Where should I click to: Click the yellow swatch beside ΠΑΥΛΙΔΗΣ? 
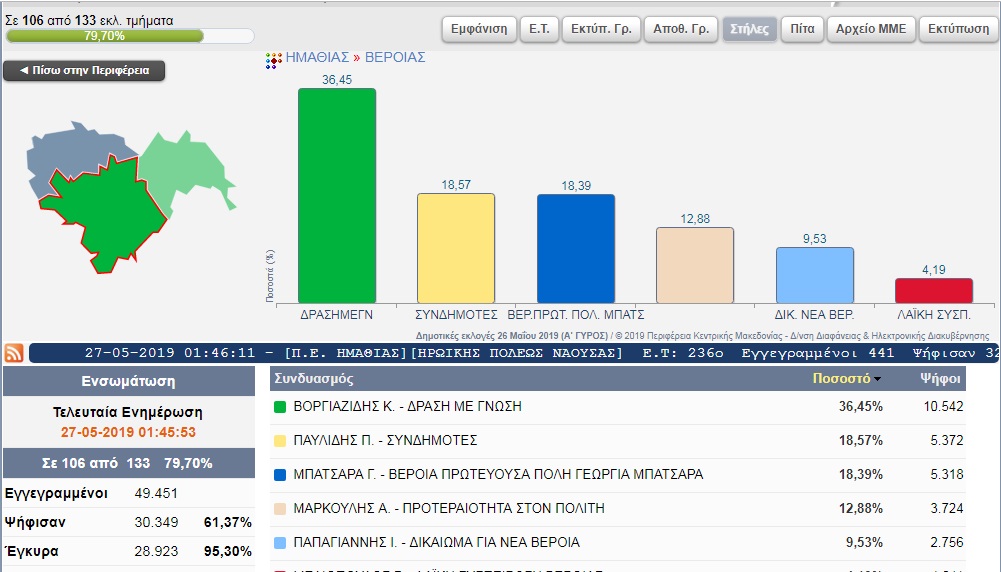[280, 441]
